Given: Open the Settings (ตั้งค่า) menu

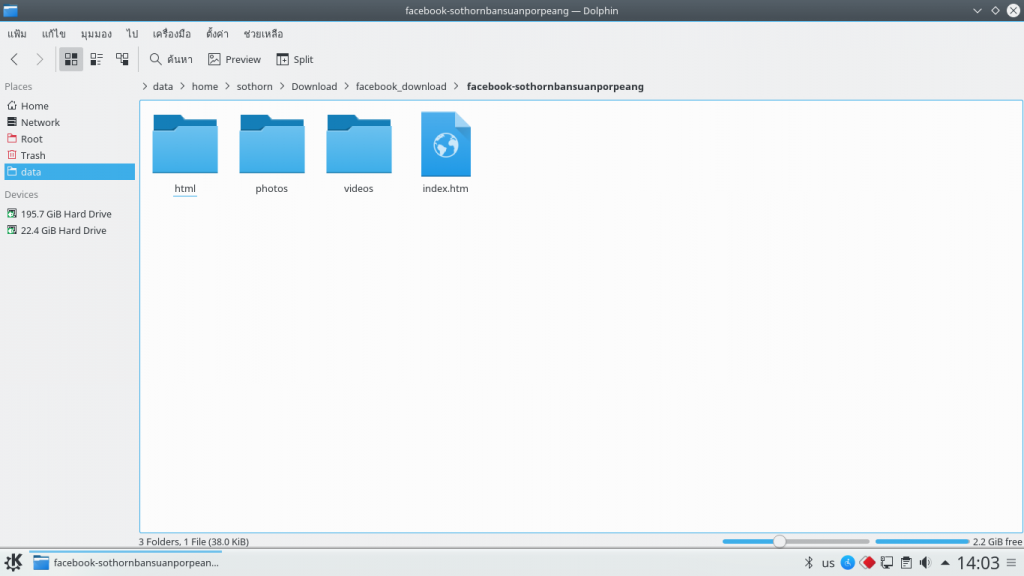Looking at the screenshot, I should click(217, 34).
